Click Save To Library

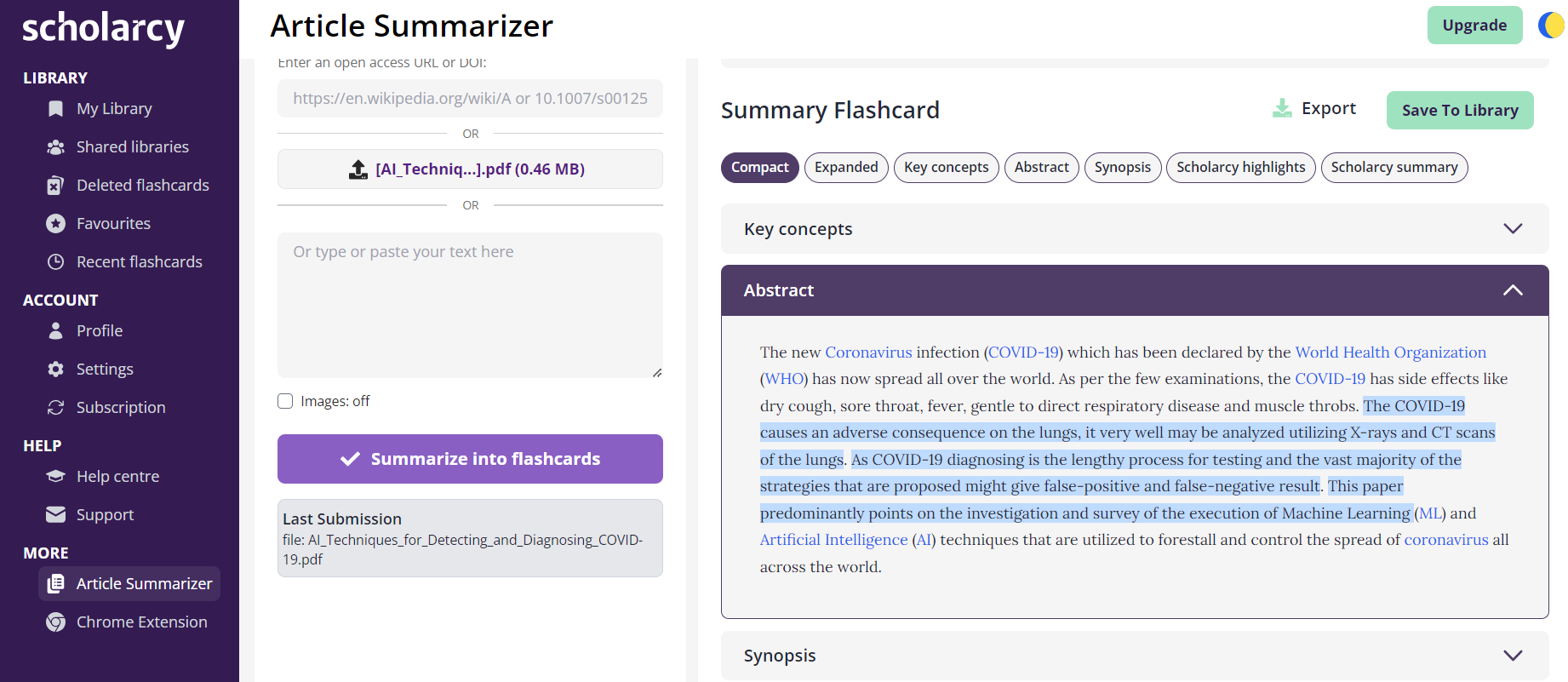[x=1459, y=110]
